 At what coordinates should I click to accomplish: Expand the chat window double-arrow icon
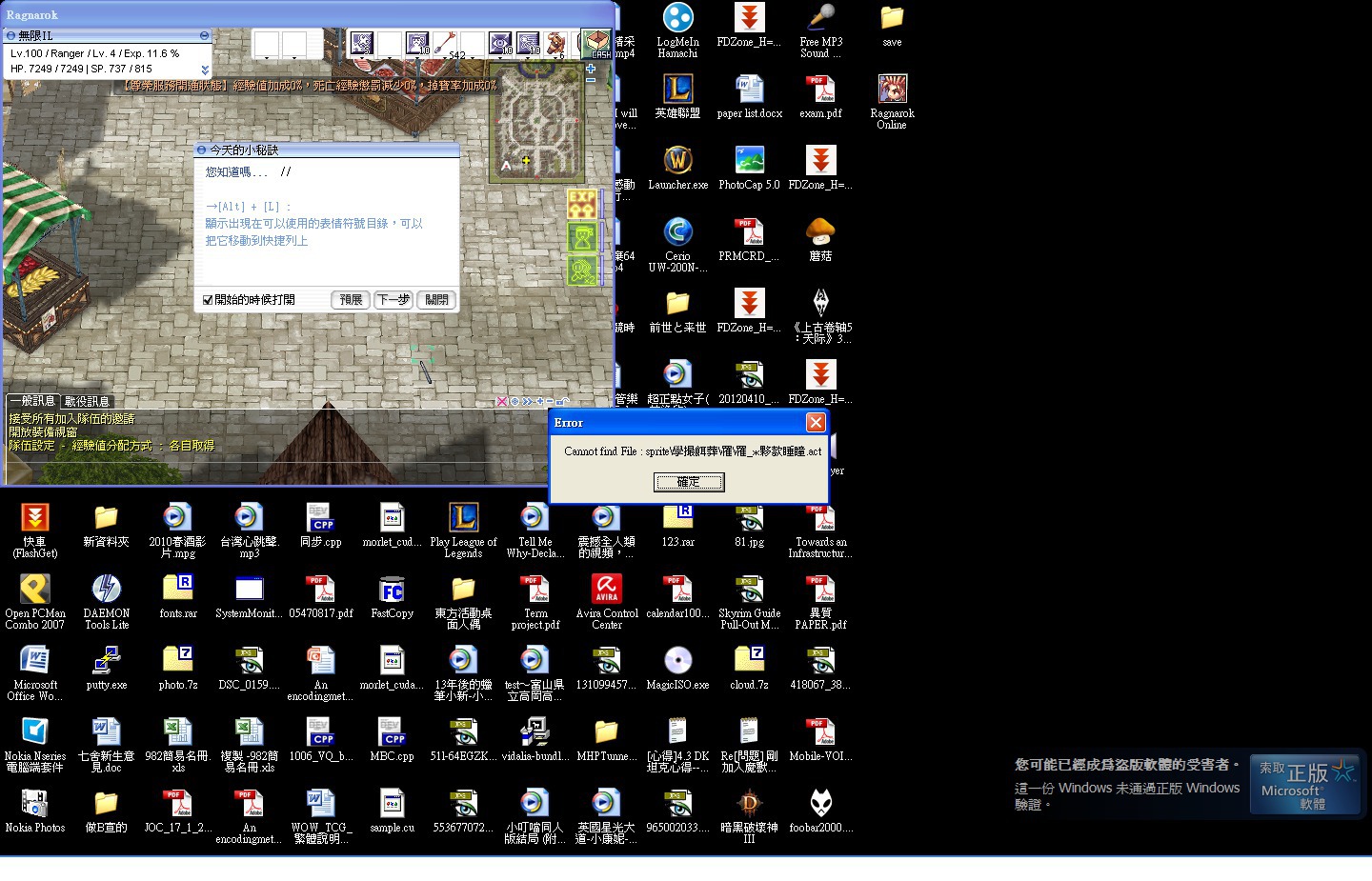(x=527, y=402)
